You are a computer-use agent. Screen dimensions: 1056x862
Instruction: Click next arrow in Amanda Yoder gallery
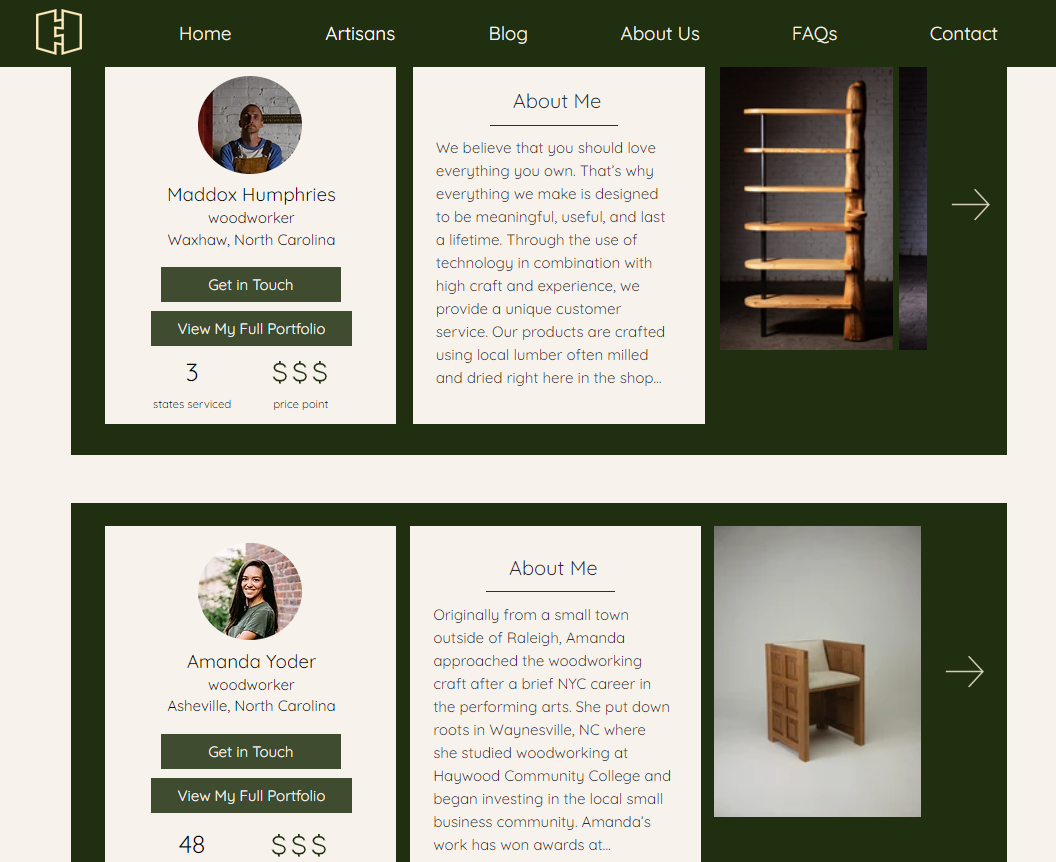coord(964,671)
